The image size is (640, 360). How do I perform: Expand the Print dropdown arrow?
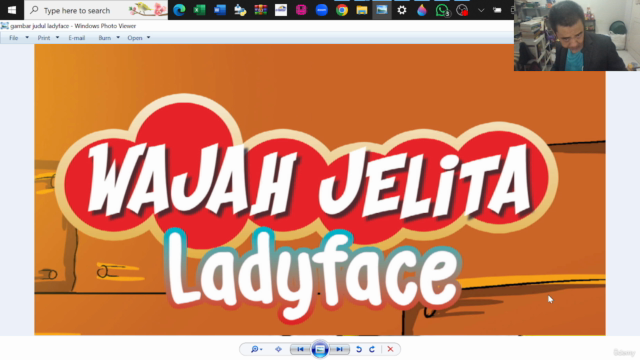point(57,38)
